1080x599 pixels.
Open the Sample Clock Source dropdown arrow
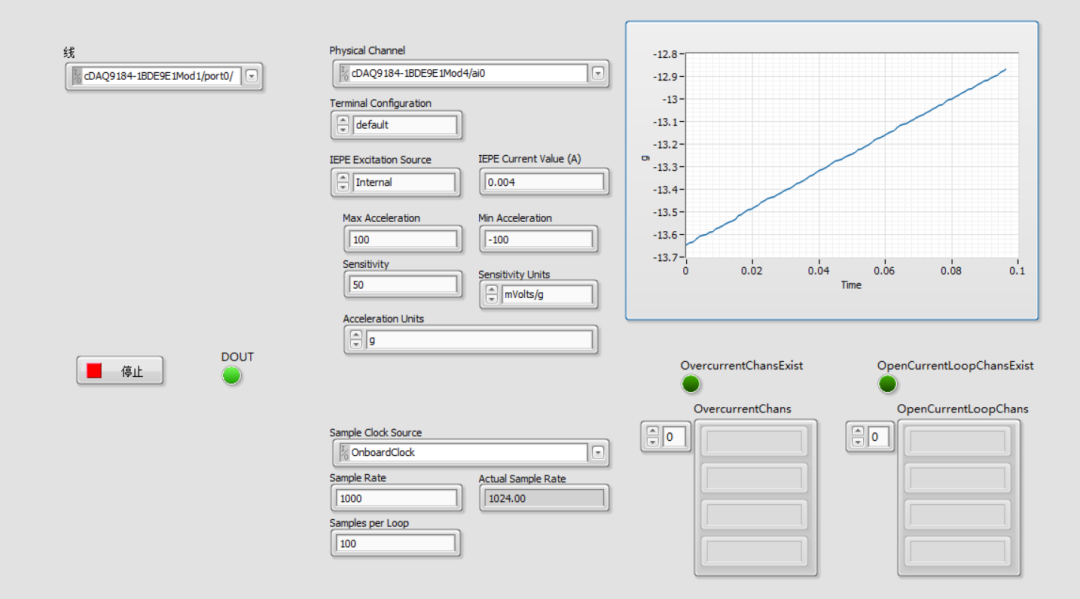coord(598,452)
